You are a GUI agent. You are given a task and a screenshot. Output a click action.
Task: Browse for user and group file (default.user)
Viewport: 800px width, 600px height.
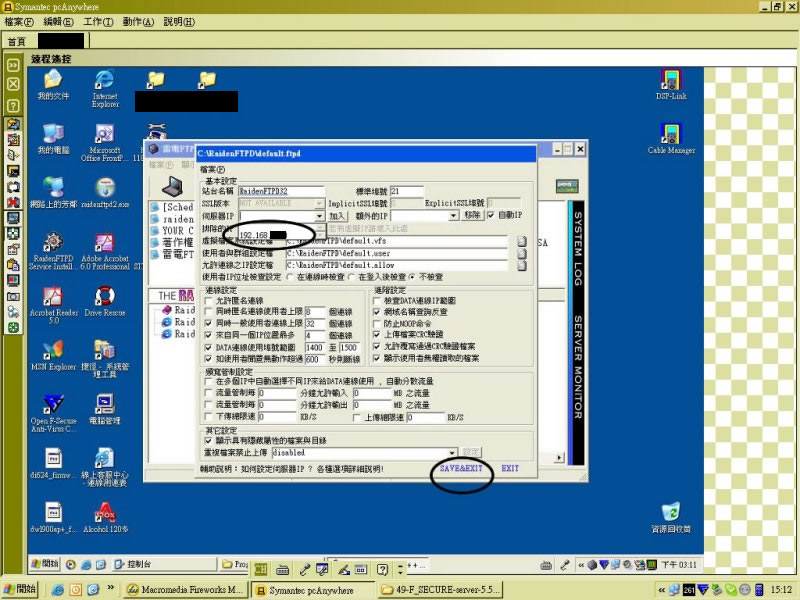521,253
